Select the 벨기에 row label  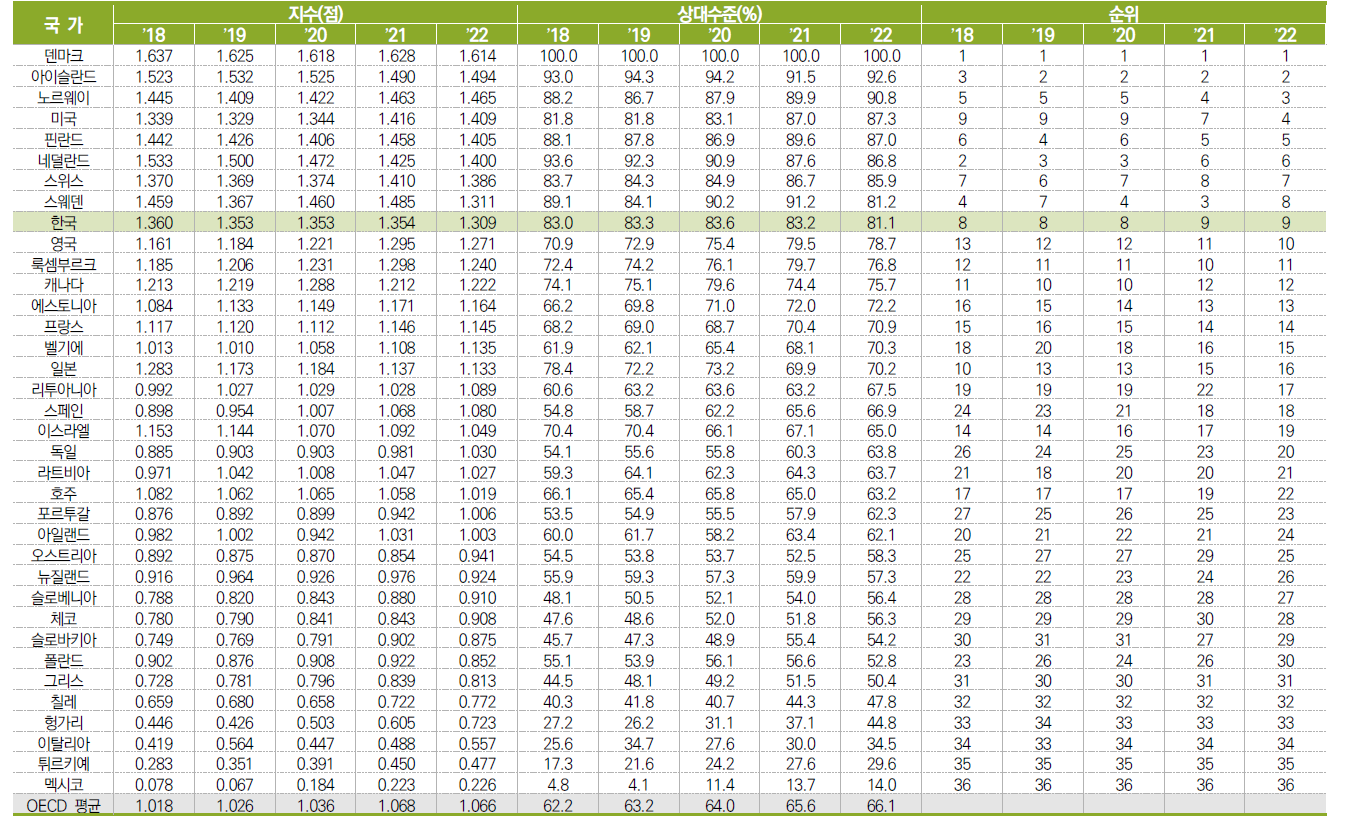[64, 347]
